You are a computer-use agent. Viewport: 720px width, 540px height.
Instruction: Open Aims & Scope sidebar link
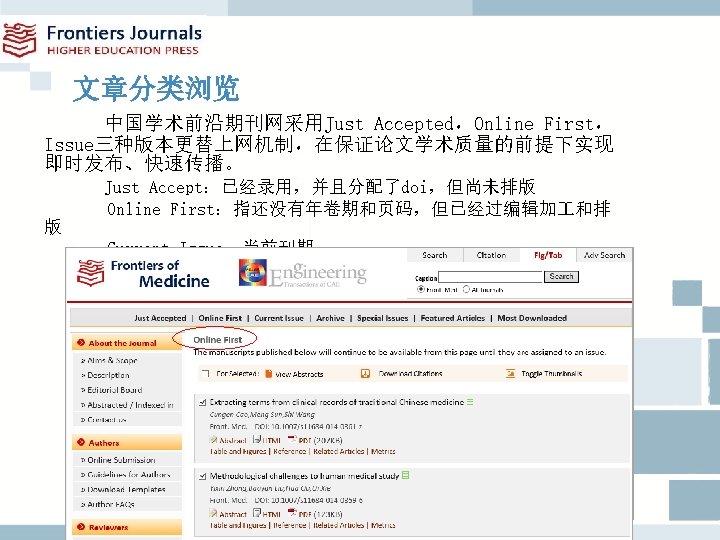point(112,360)
